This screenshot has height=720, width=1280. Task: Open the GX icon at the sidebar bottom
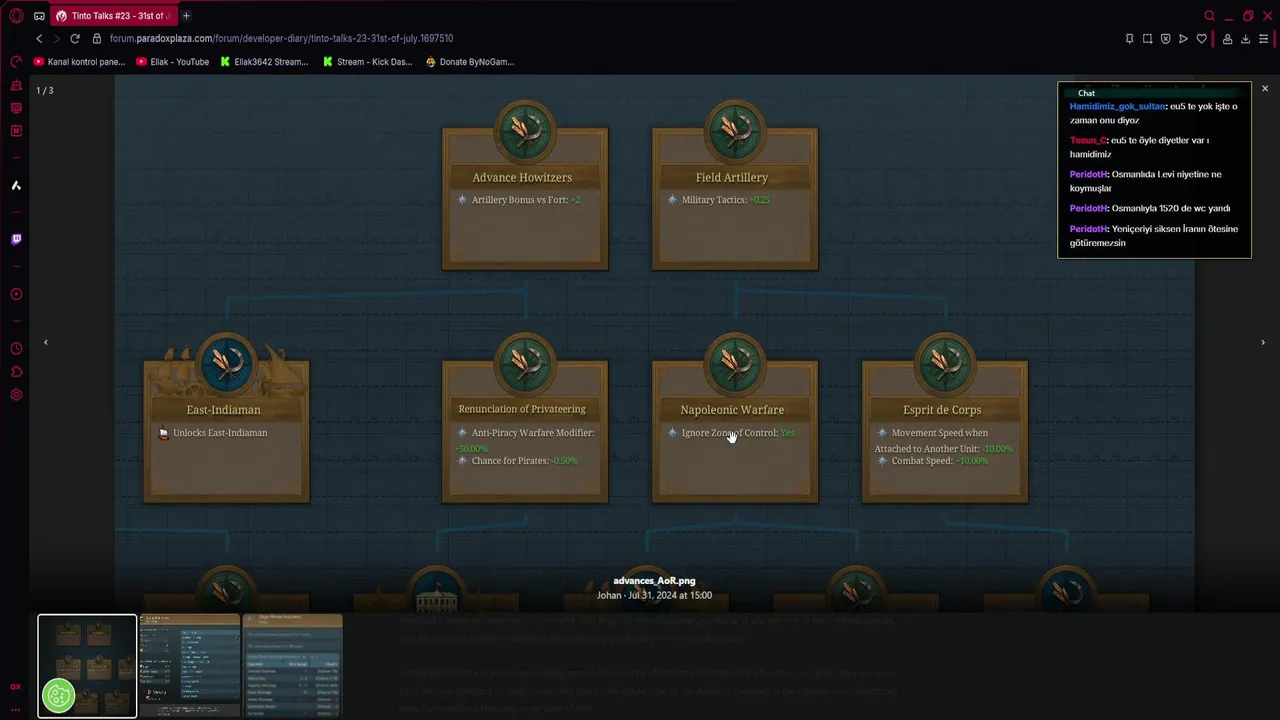coord(15,687)
